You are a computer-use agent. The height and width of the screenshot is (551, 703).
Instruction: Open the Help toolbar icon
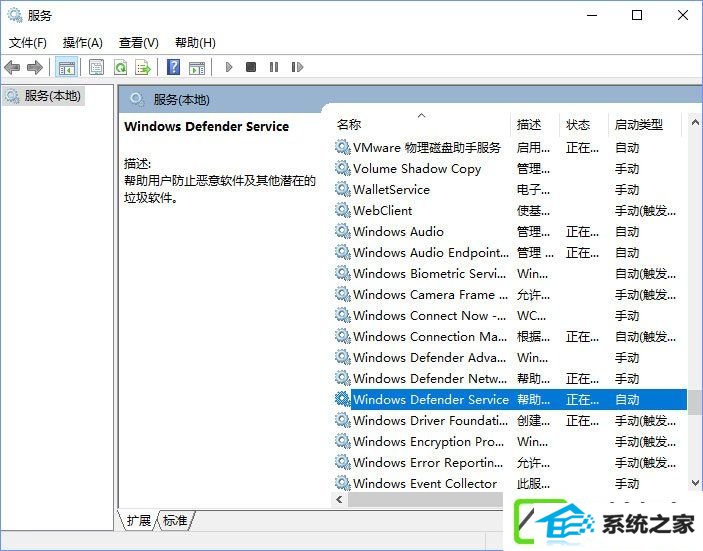coord(174,67)
